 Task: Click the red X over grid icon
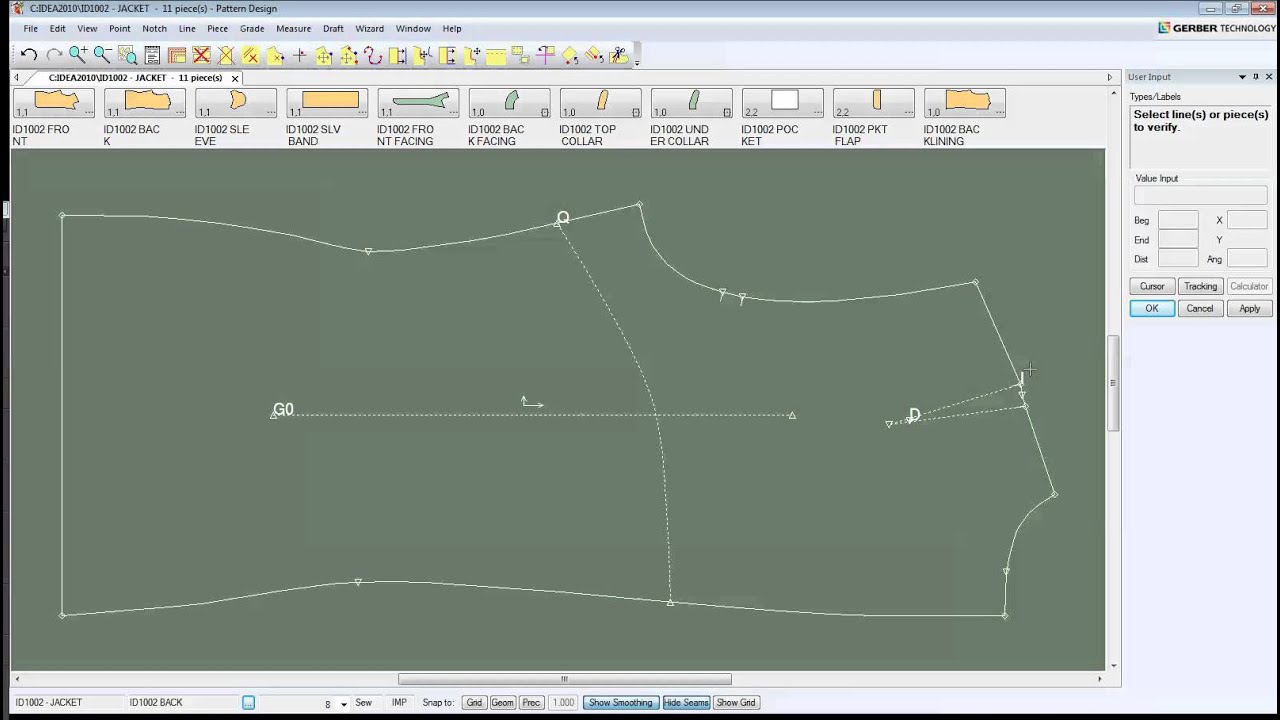tap(201, 55)
